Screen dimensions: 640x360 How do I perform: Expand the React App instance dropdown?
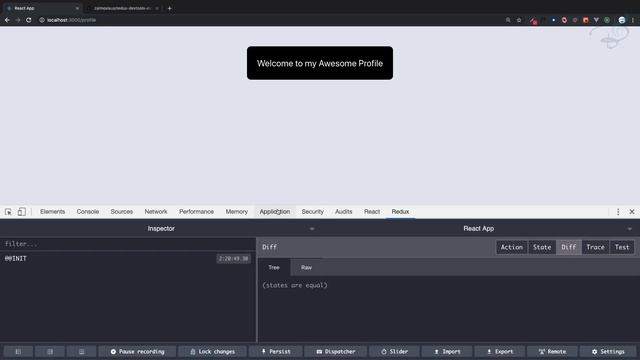pyautogui.click(x=630, y=229)
